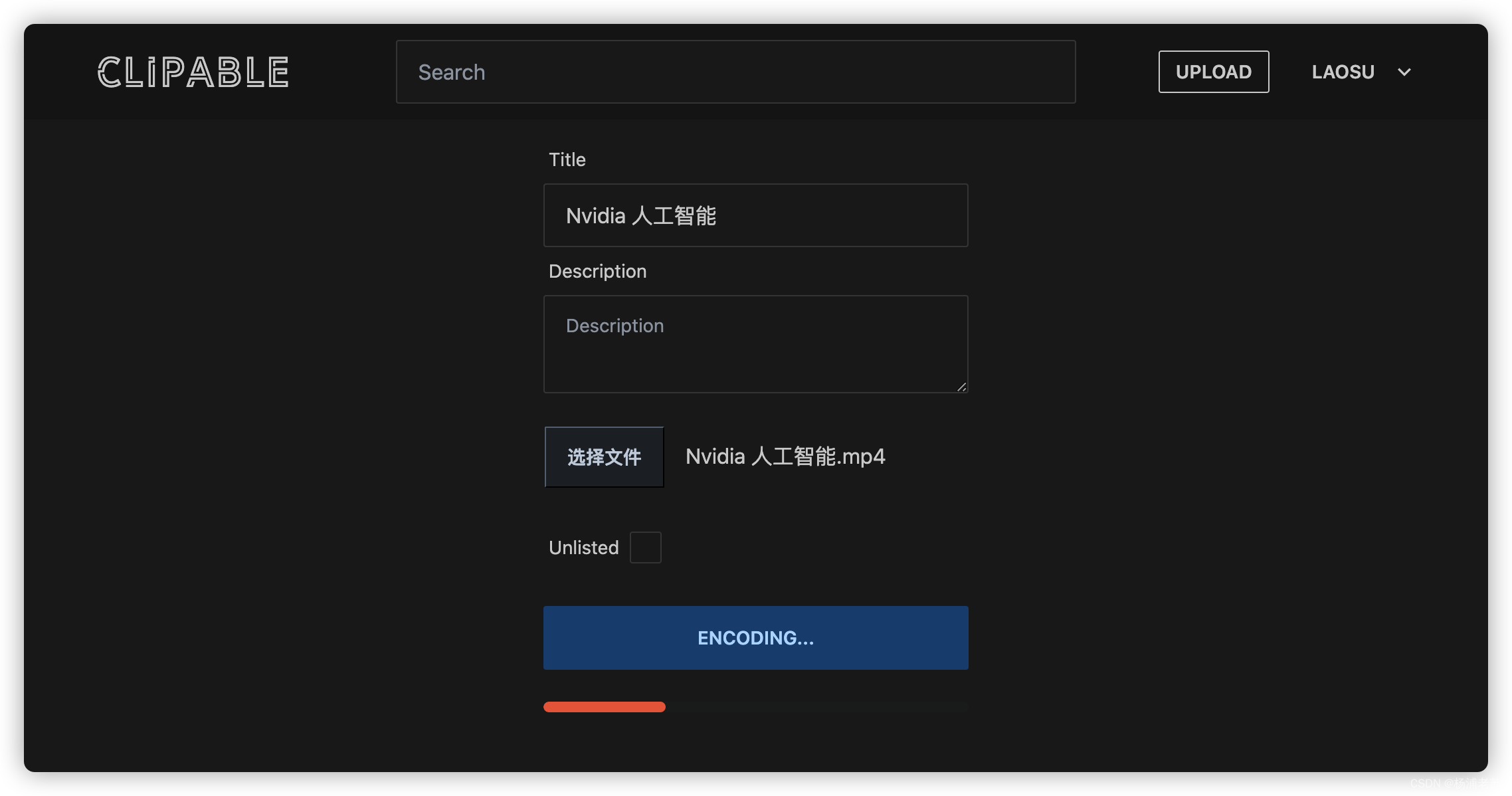This screenshot has width=1512, height=796.
Task: Click the Title field containing Nvidia 人工智能
Action: (x=755, y=215)
